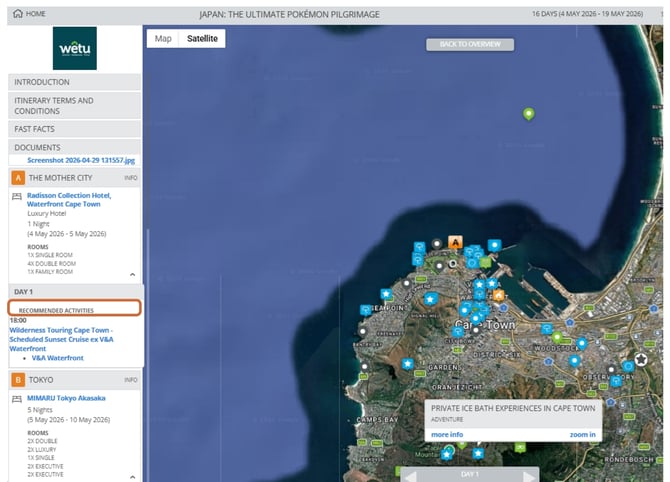
Task: Open Itinerary Terms and Conditions
Action: click(74, 106)
